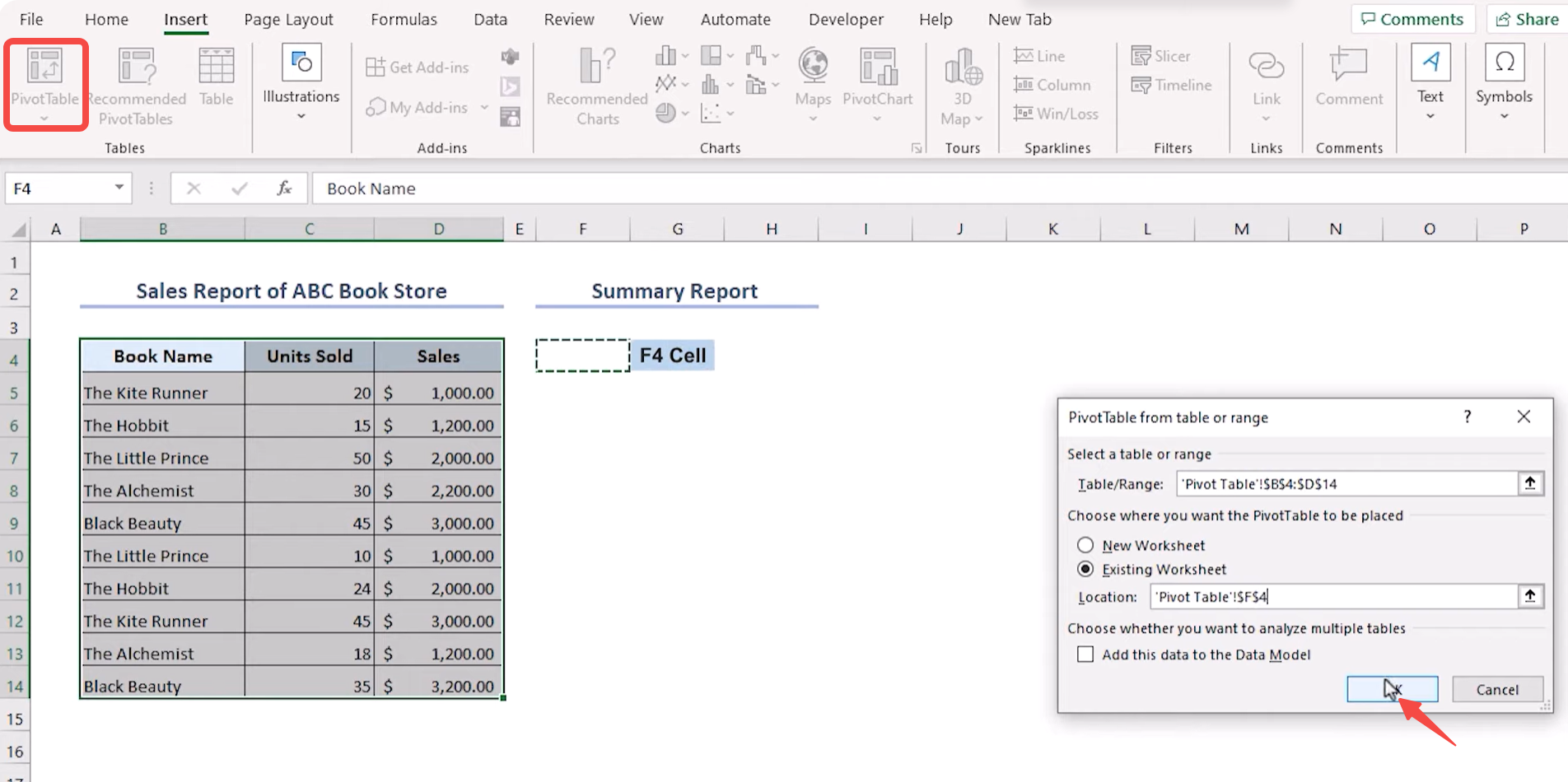Launch the Charts group dialog box
Viewport: 1568px width, 782px height.
916,148
